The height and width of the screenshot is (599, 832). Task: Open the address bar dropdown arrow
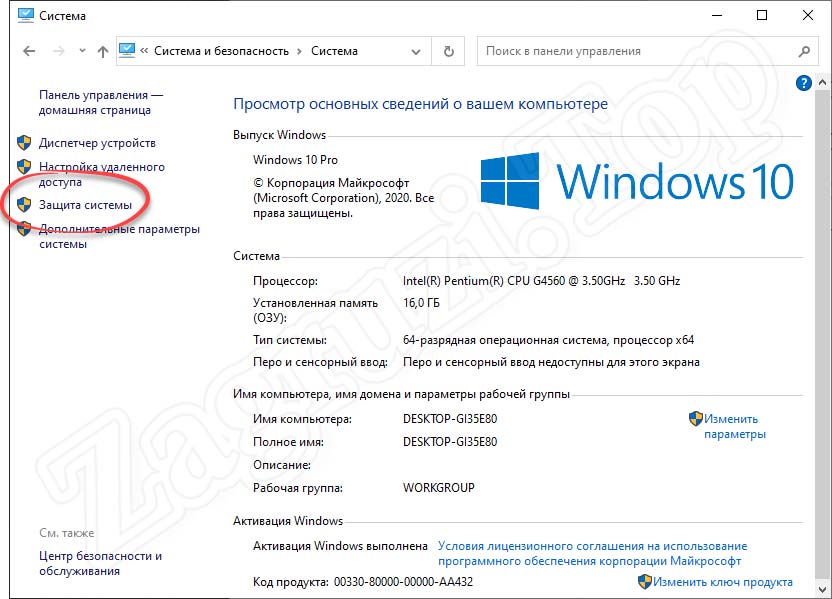pos(414,50)
